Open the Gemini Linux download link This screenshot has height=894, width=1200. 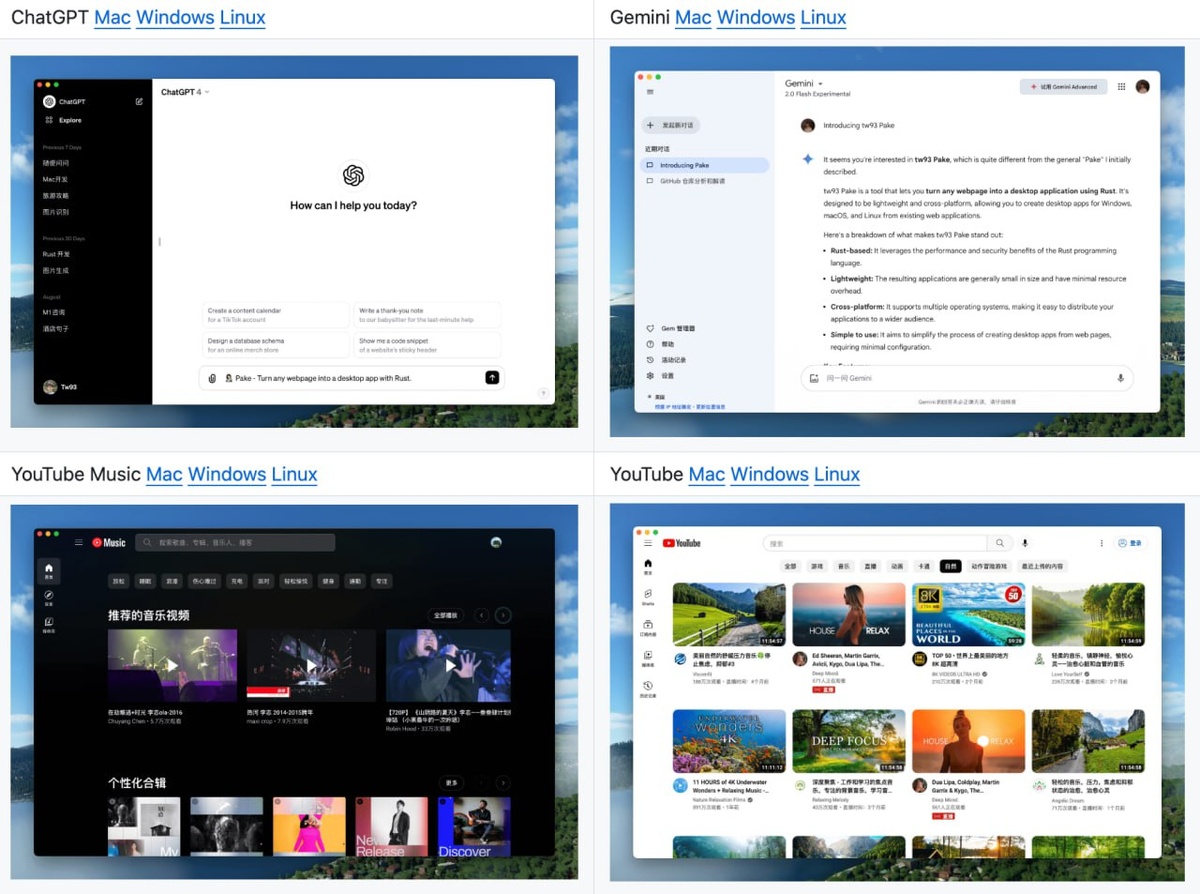click(824, 17)
